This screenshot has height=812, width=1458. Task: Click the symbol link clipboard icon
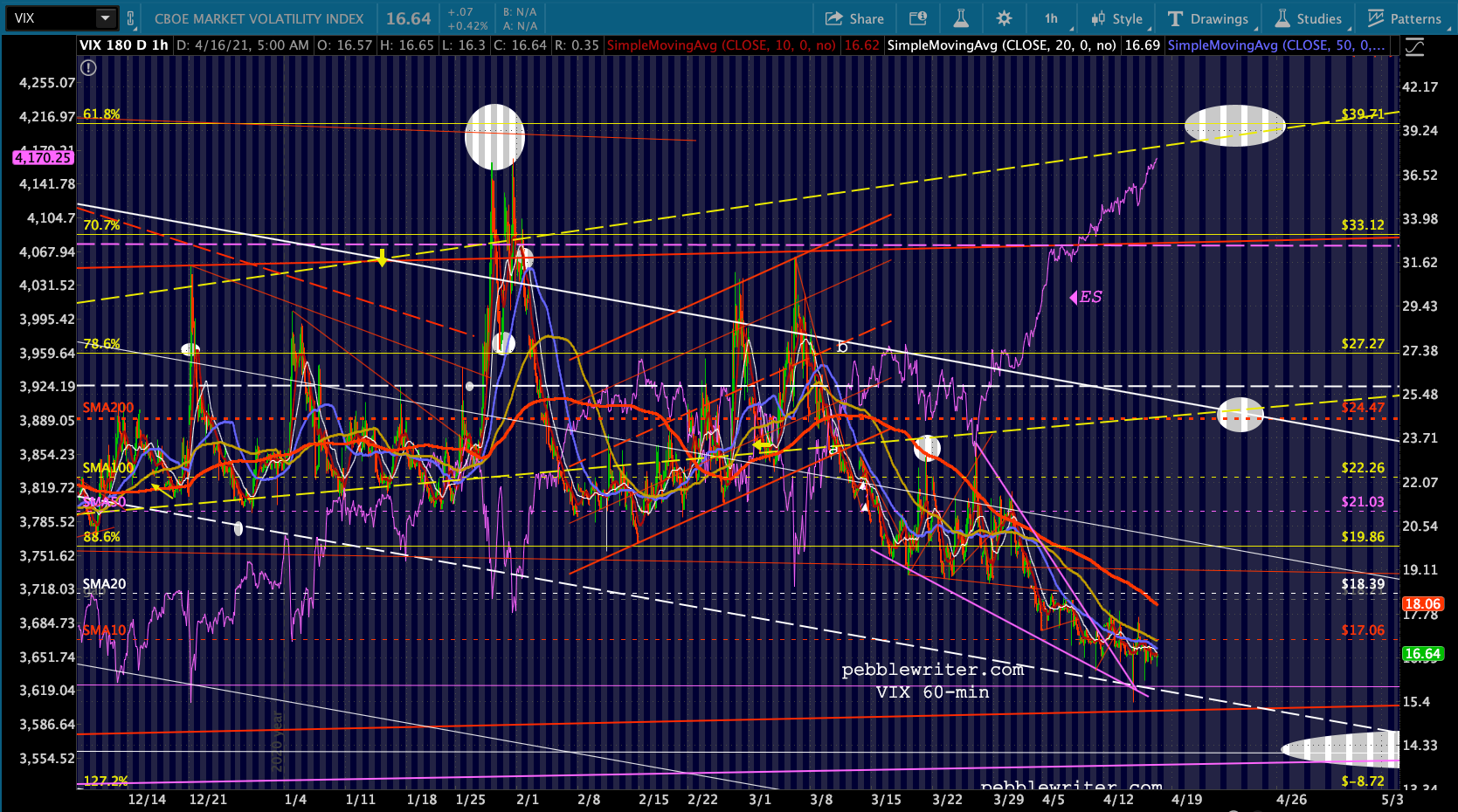click(131, 18)
